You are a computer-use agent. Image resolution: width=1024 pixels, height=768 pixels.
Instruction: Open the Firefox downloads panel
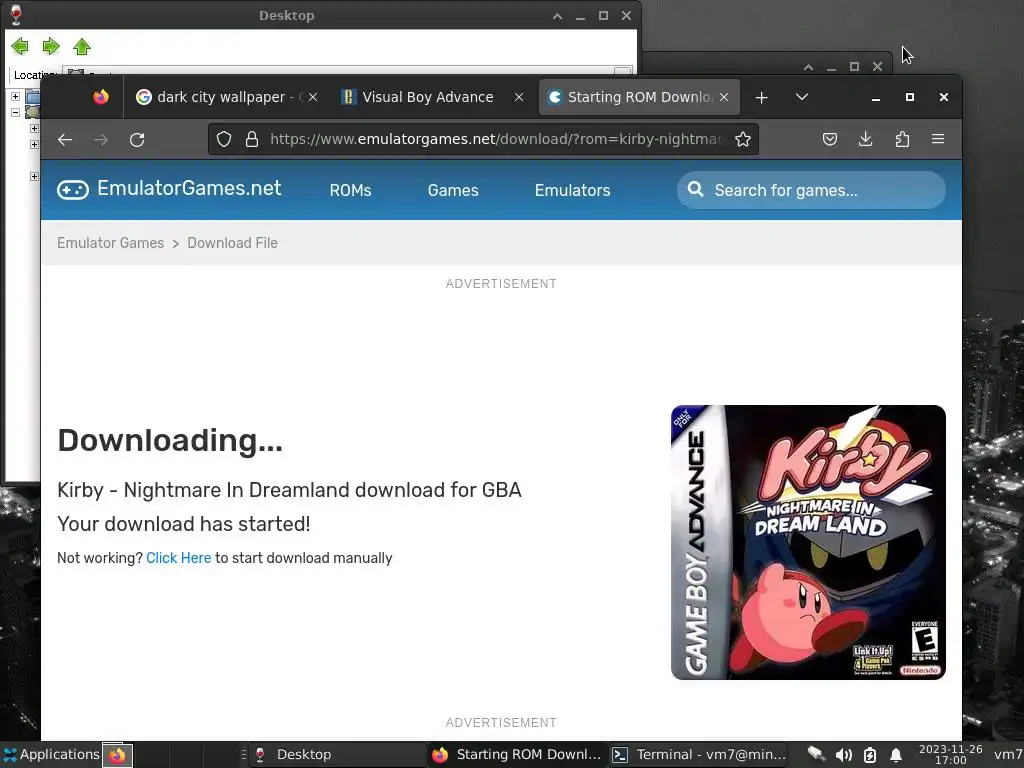865,139
